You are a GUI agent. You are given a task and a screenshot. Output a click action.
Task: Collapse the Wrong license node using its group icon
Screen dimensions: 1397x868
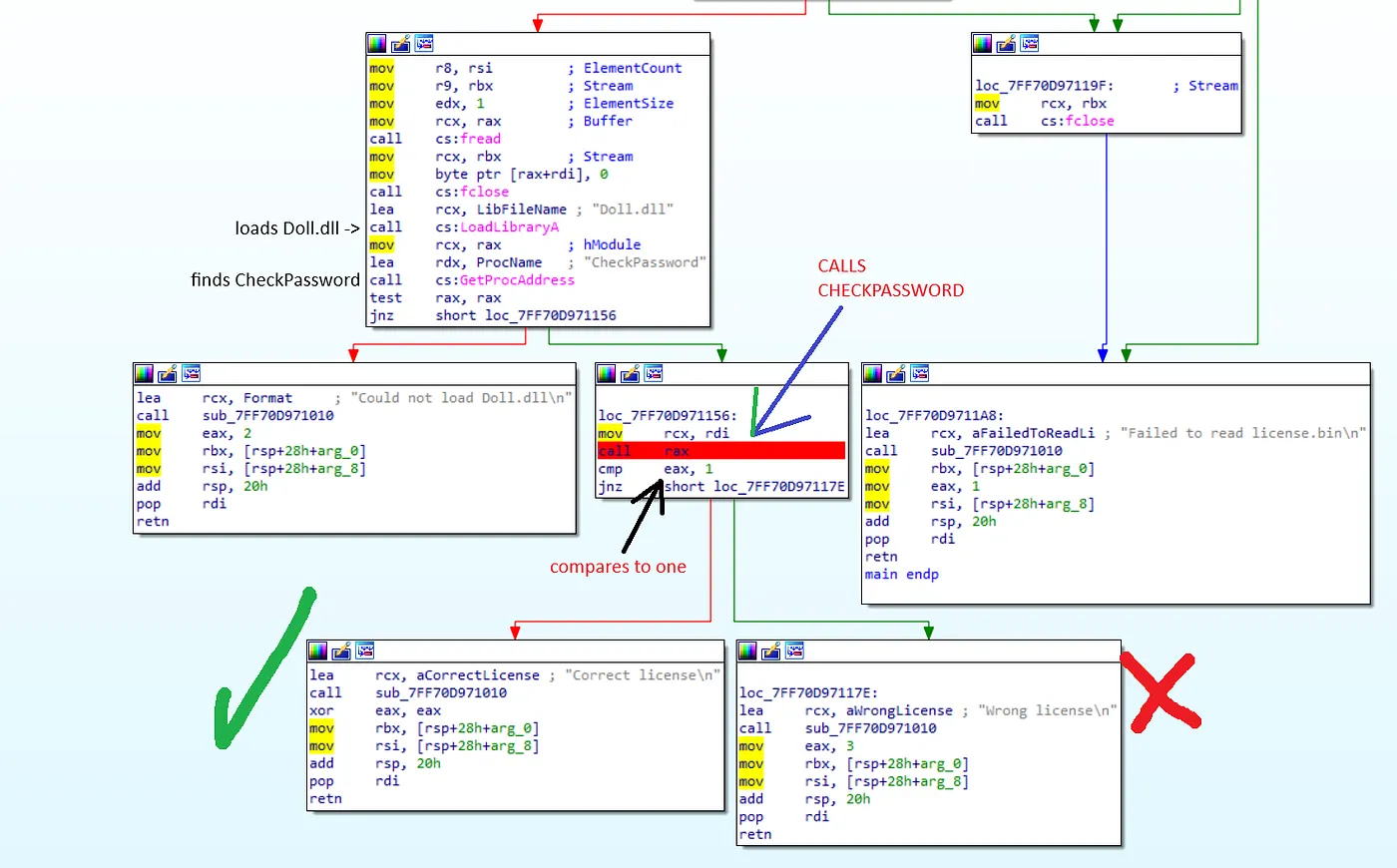(794, 651)
